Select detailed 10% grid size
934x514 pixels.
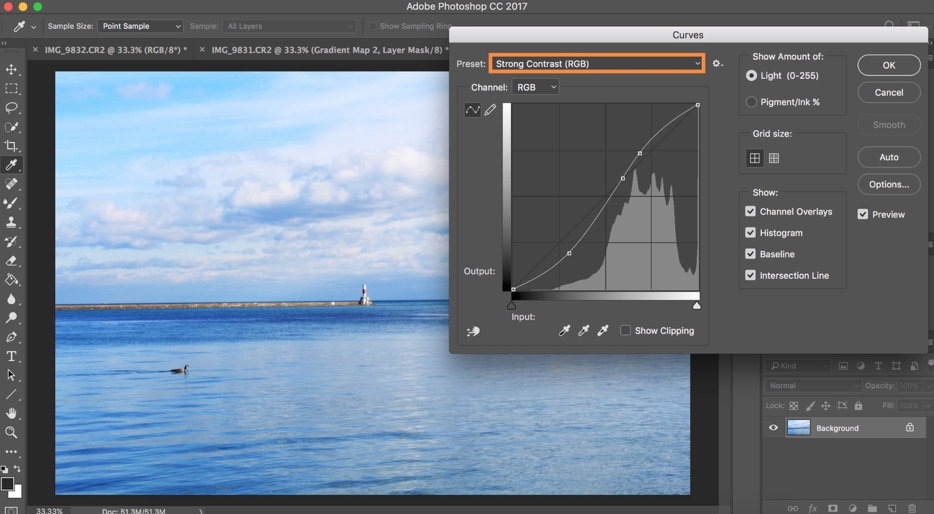(x=774, y=158)
